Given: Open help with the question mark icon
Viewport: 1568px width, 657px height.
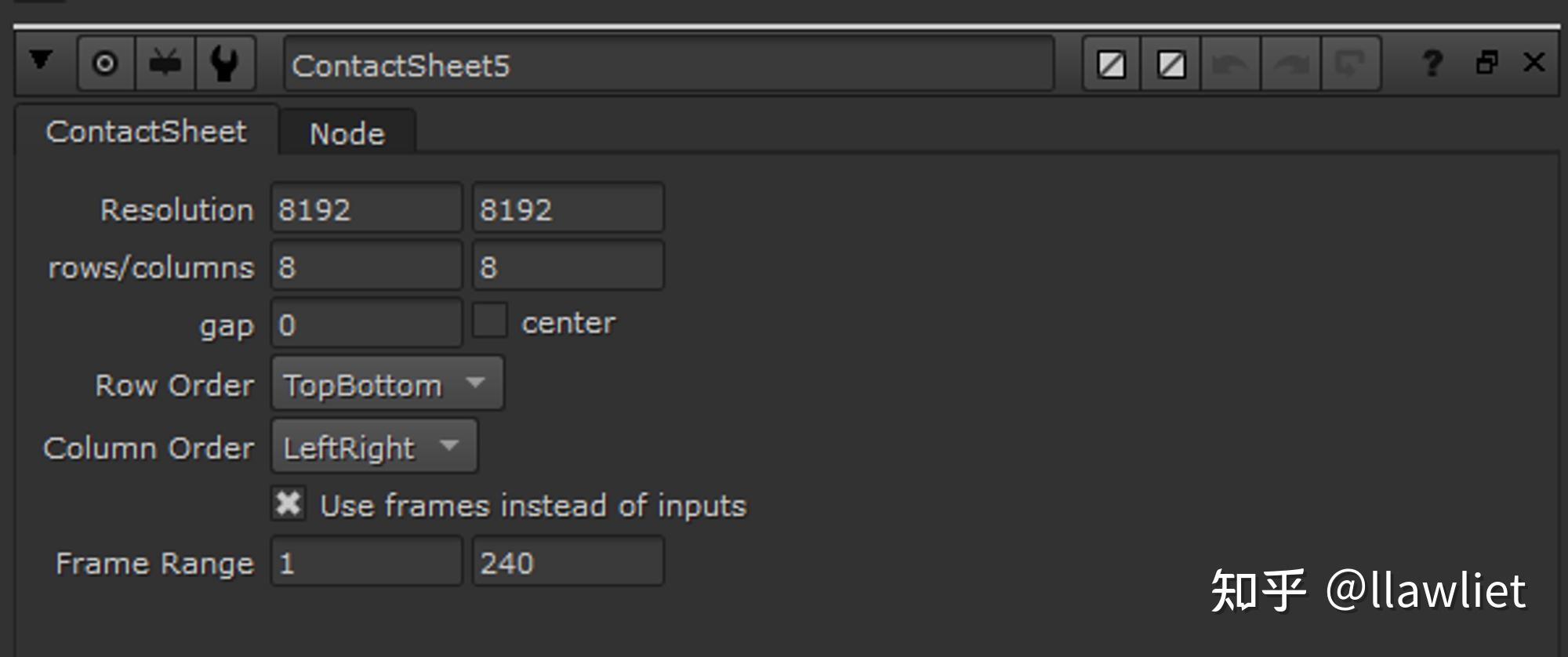Looking at the screenshot, I should 1432,64.
